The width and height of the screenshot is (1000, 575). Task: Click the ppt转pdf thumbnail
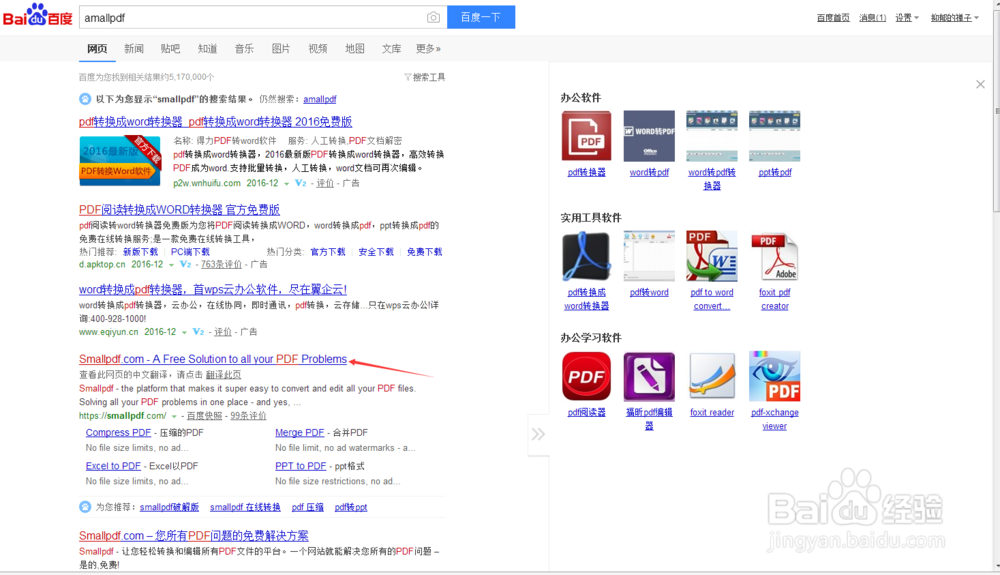[774, 136]
